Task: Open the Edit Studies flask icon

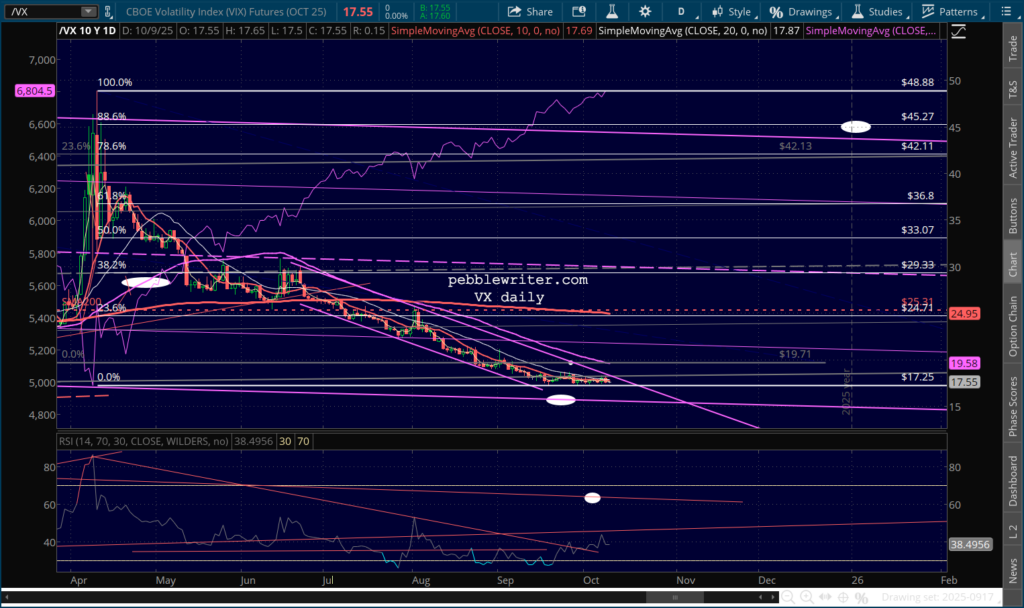Action: click(x=612, y=11)
